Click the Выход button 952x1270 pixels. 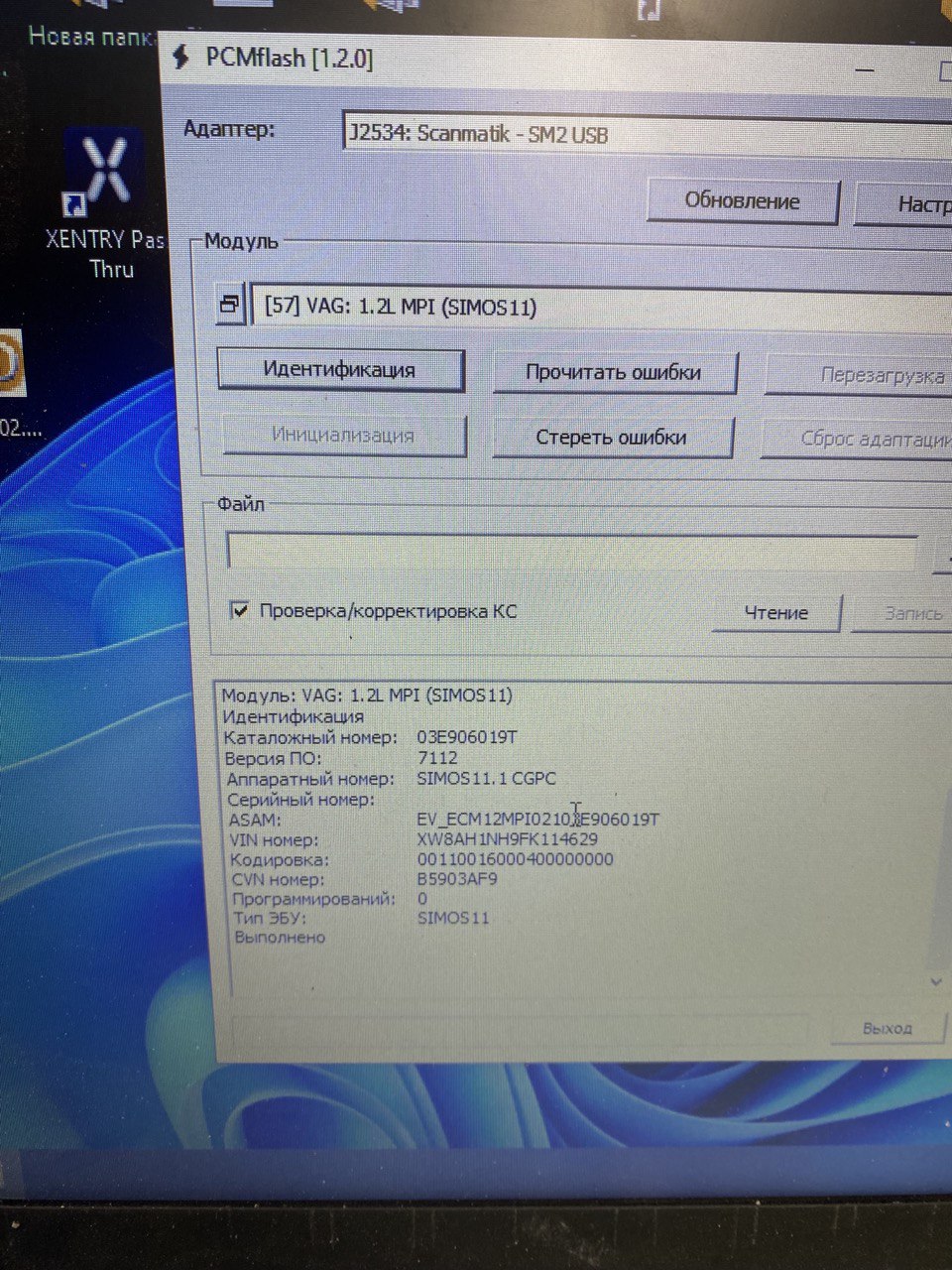pyautogui.click(x=887, y=1028)
